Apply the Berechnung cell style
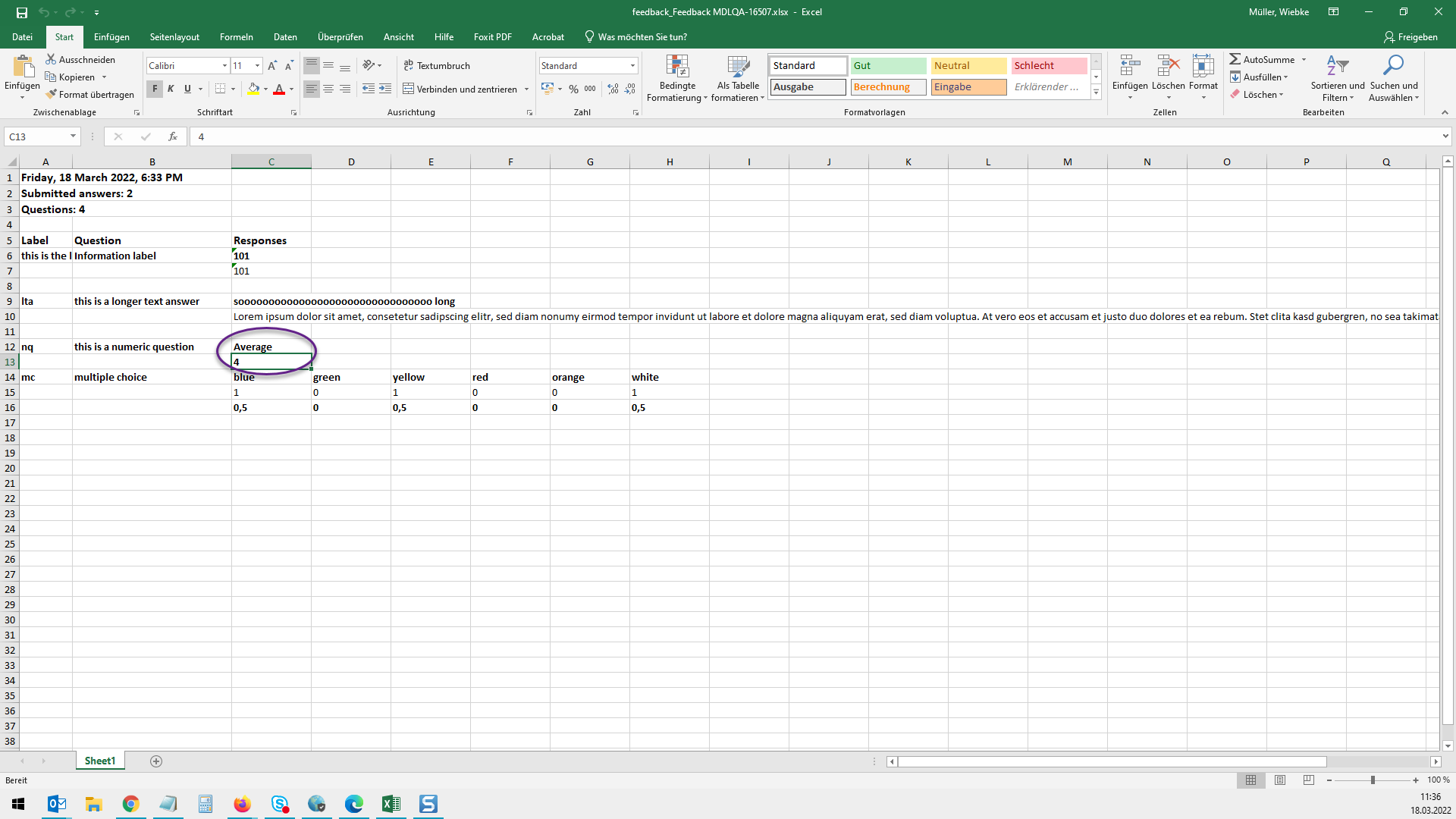Screen dimensions: 1456x819 (888, 87)
